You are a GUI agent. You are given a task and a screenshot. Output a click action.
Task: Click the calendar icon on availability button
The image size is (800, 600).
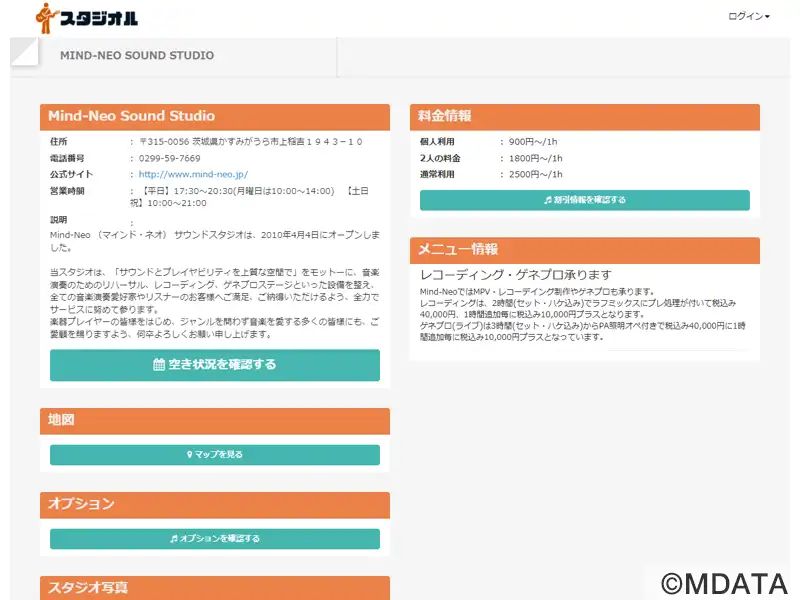click(159, 365)
